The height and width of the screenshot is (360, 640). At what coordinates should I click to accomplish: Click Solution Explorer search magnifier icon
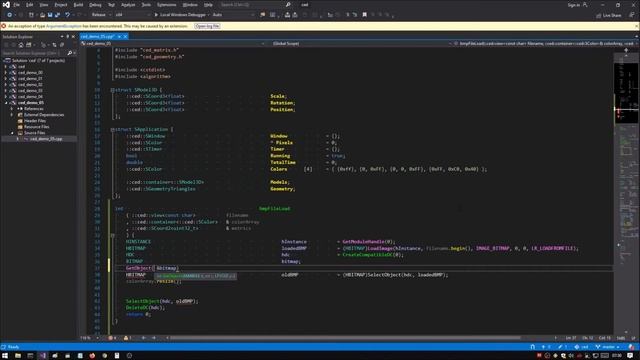click(x=69, y=53)
